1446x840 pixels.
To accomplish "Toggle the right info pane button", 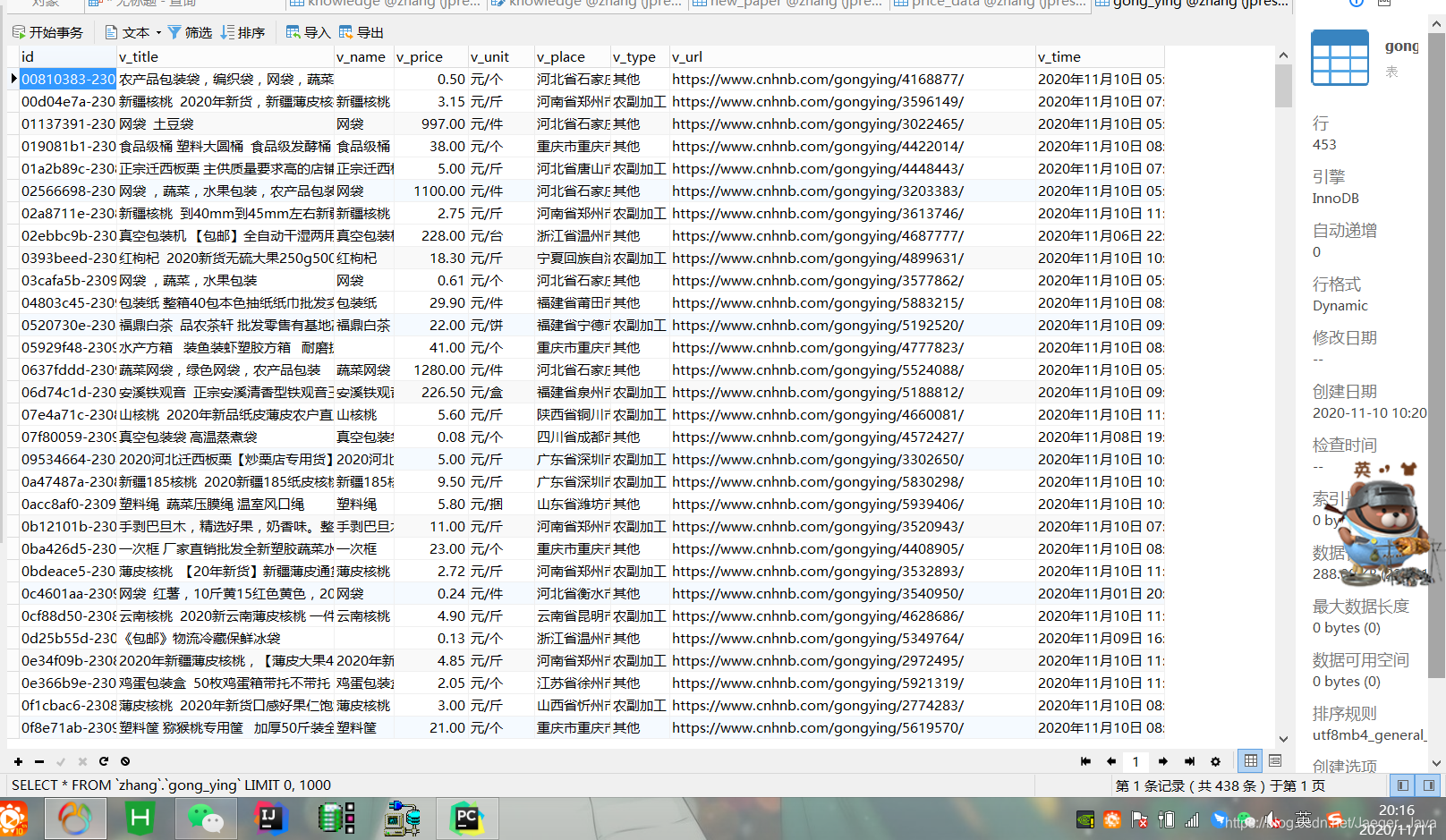I will 1428,785.
